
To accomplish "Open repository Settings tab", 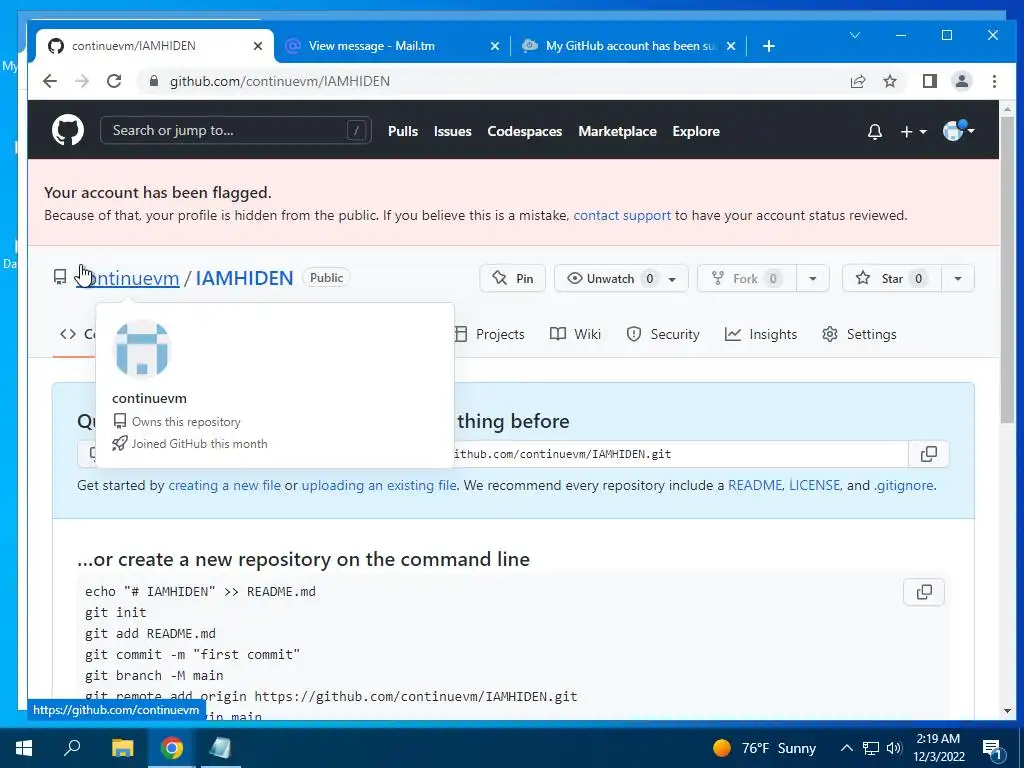I will pos(859,334).
